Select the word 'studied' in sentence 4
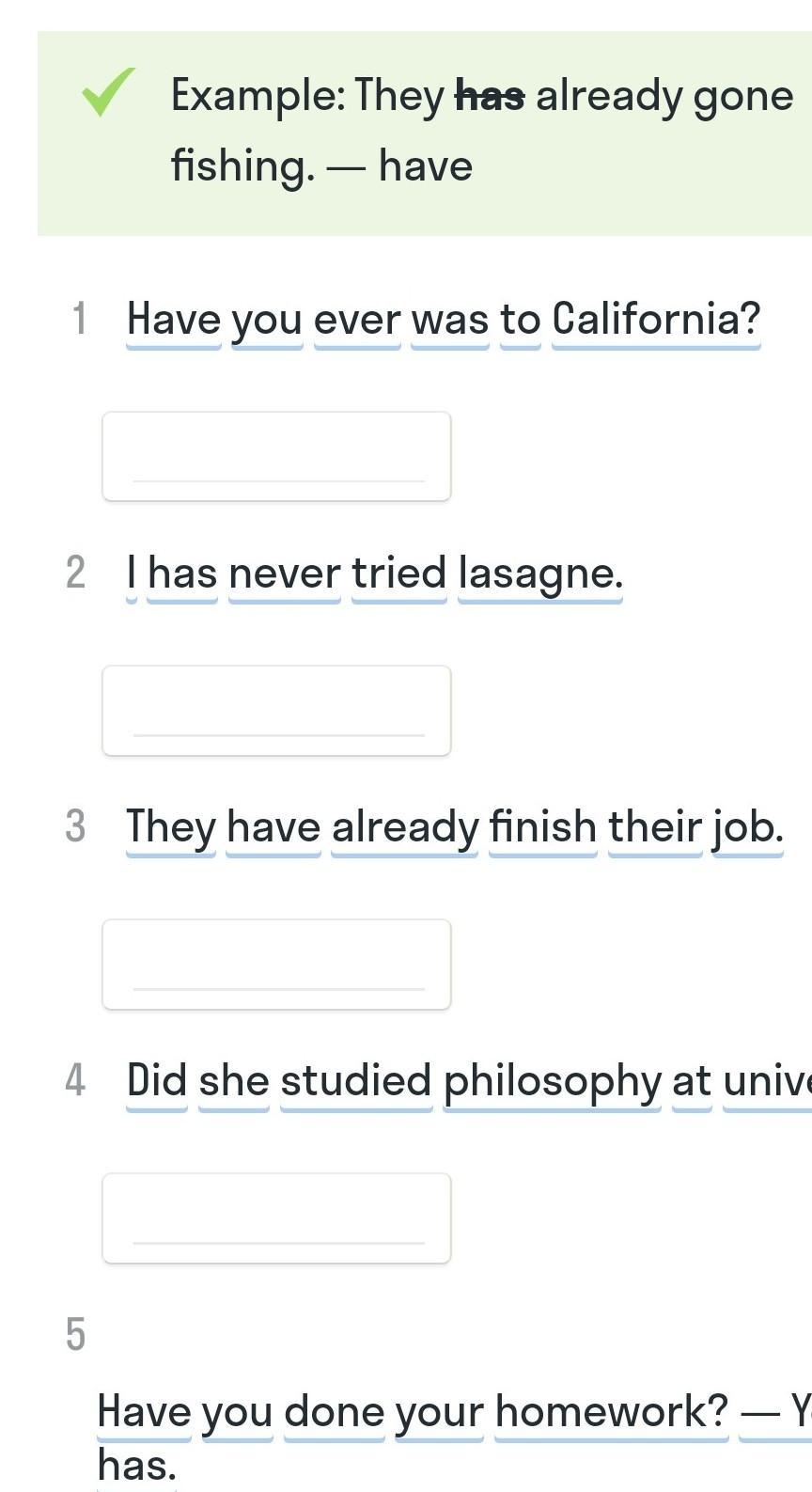The width and height of the screenshot is (812, 1492). [356, 1081]
